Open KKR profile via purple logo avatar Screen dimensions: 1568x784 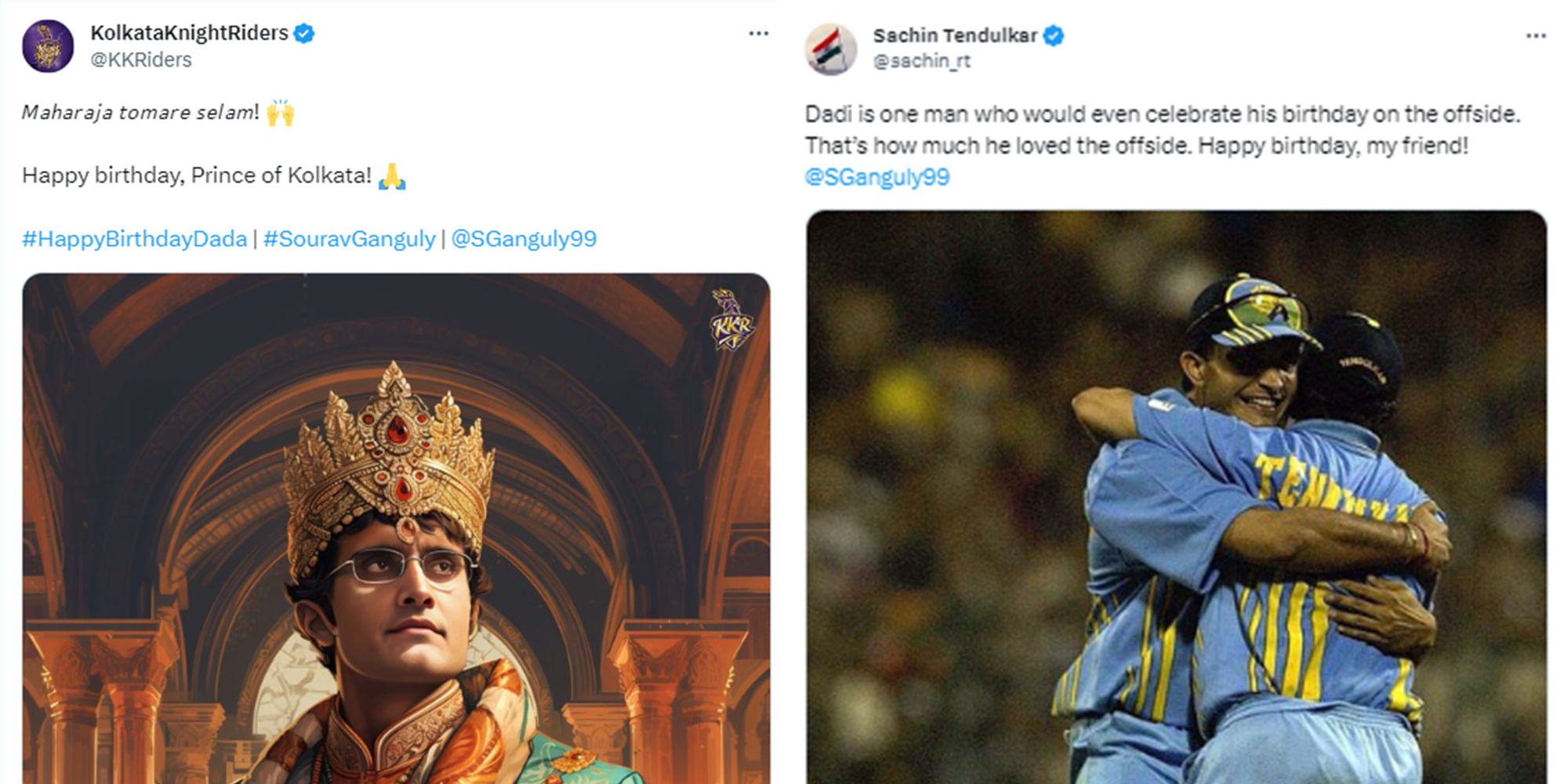[x=49, y=45]
